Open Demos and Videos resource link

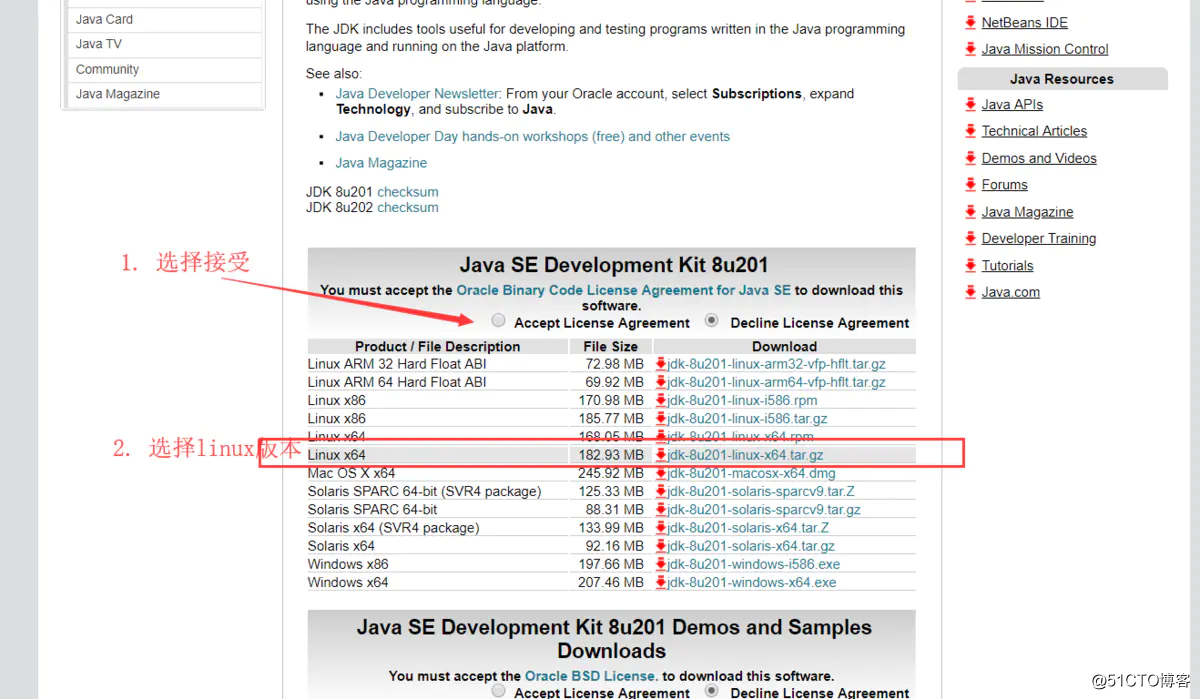tap(1039, 158)
